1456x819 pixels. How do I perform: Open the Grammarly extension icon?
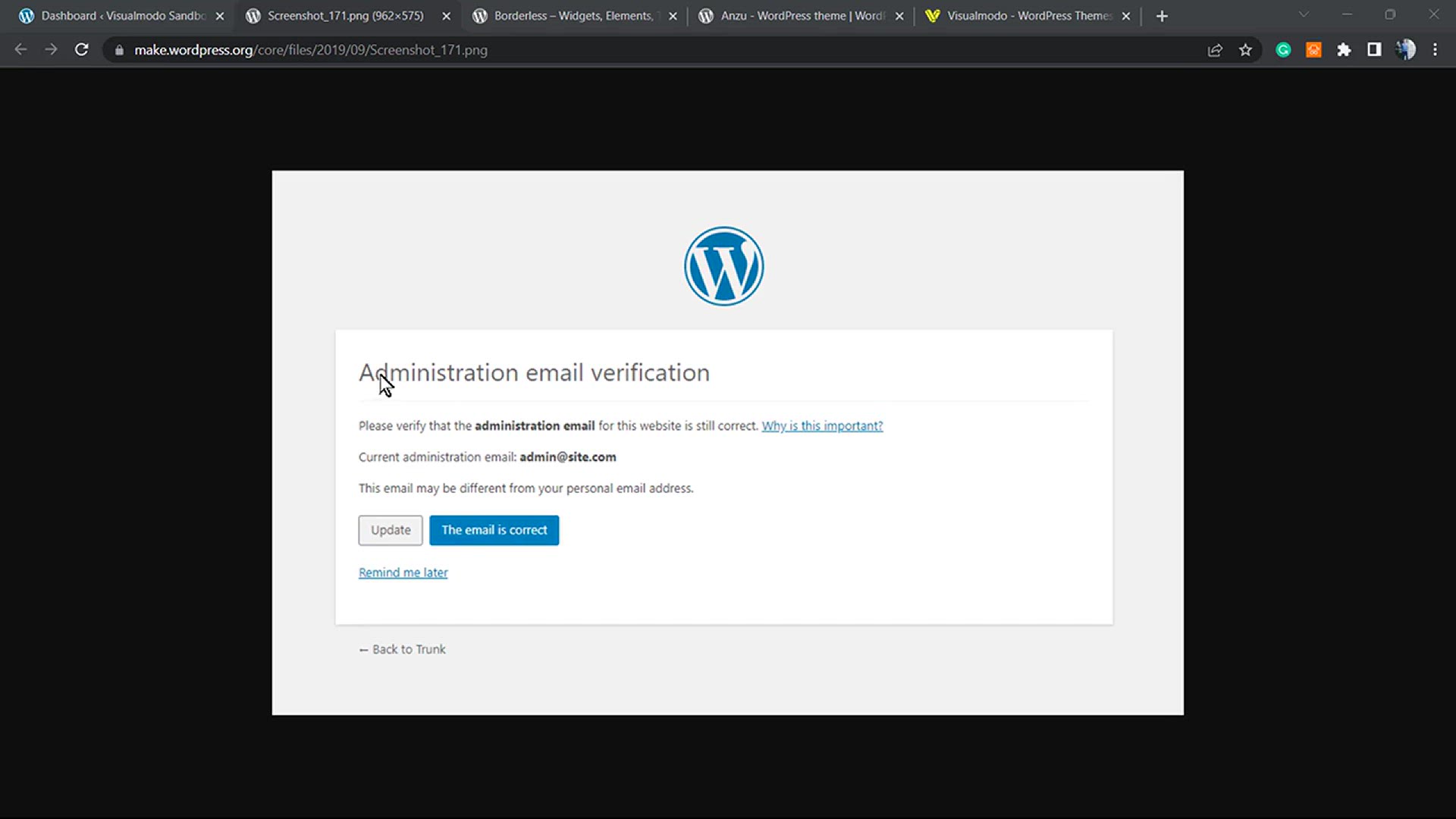1283,50
